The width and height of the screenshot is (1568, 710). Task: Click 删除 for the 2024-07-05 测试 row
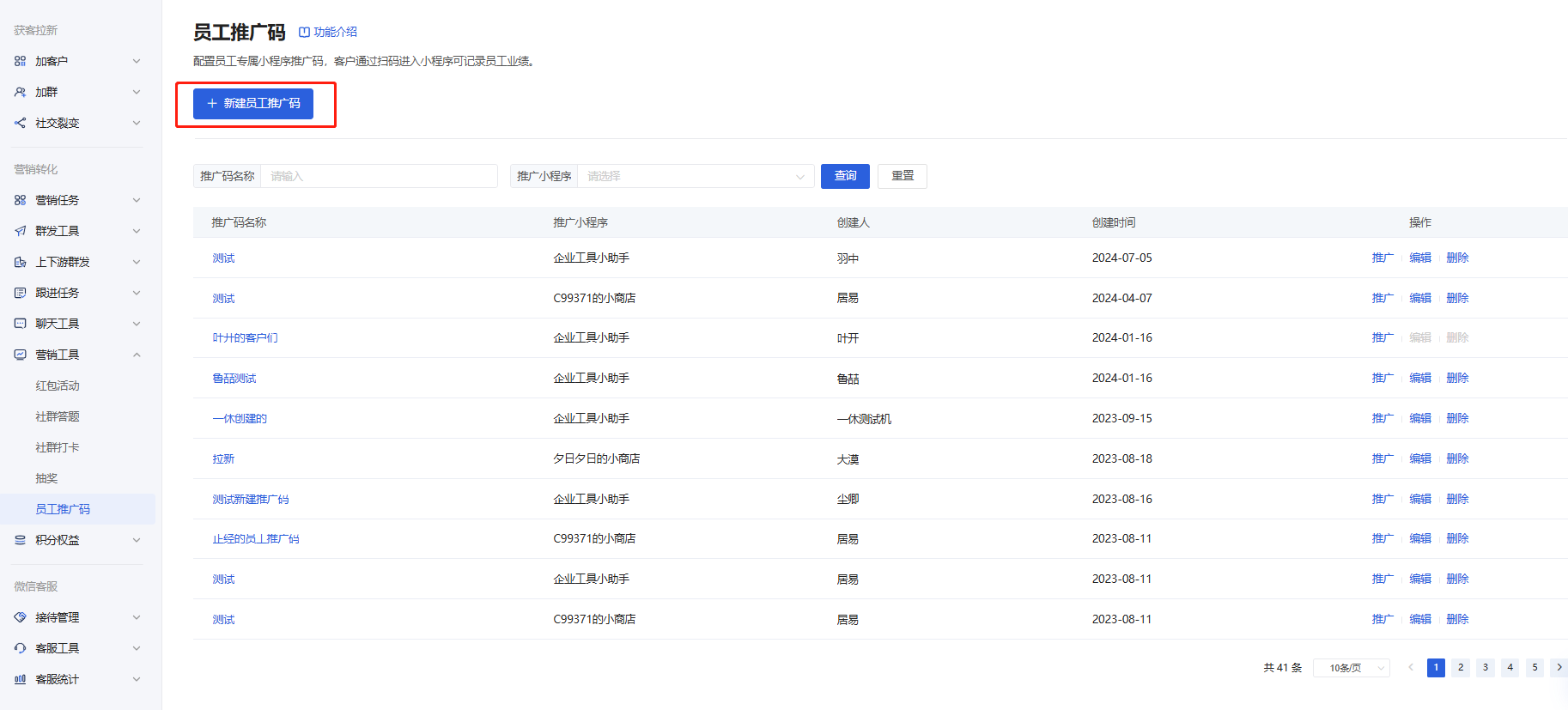1457,258
